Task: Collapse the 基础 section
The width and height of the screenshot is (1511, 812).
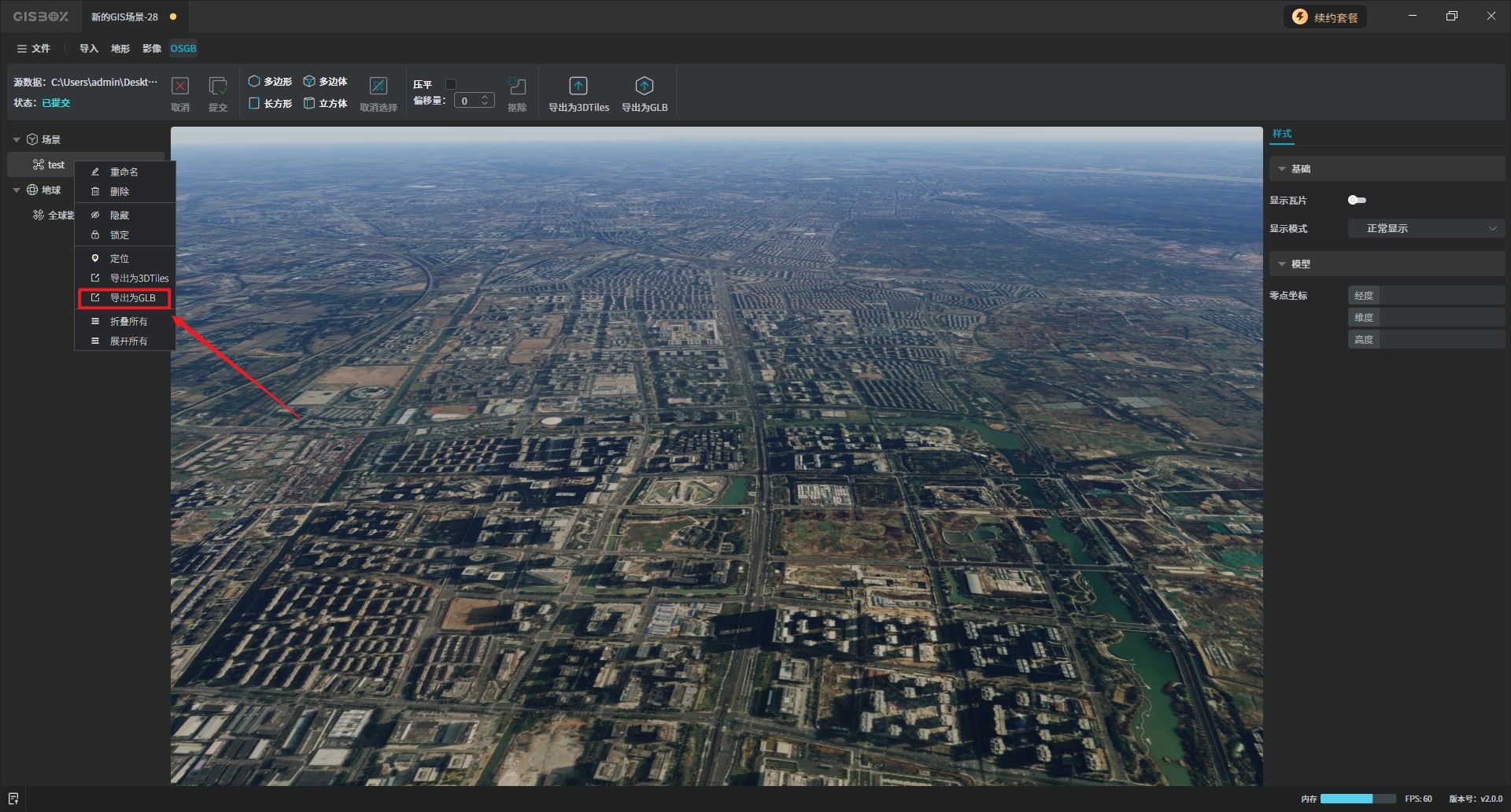Action: (1282, 169)
